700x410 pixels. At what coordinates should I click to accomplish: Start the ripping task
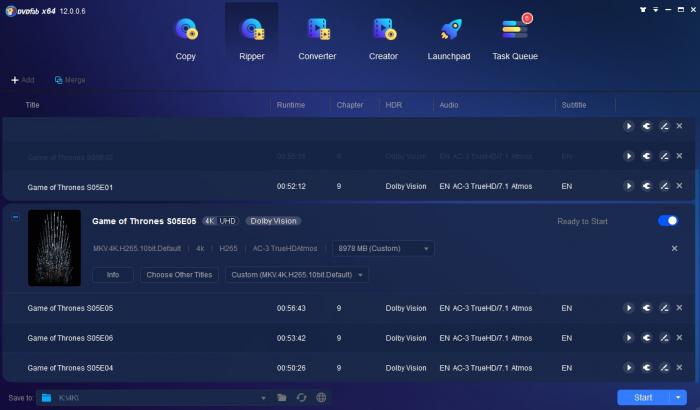tap(643, 397)
